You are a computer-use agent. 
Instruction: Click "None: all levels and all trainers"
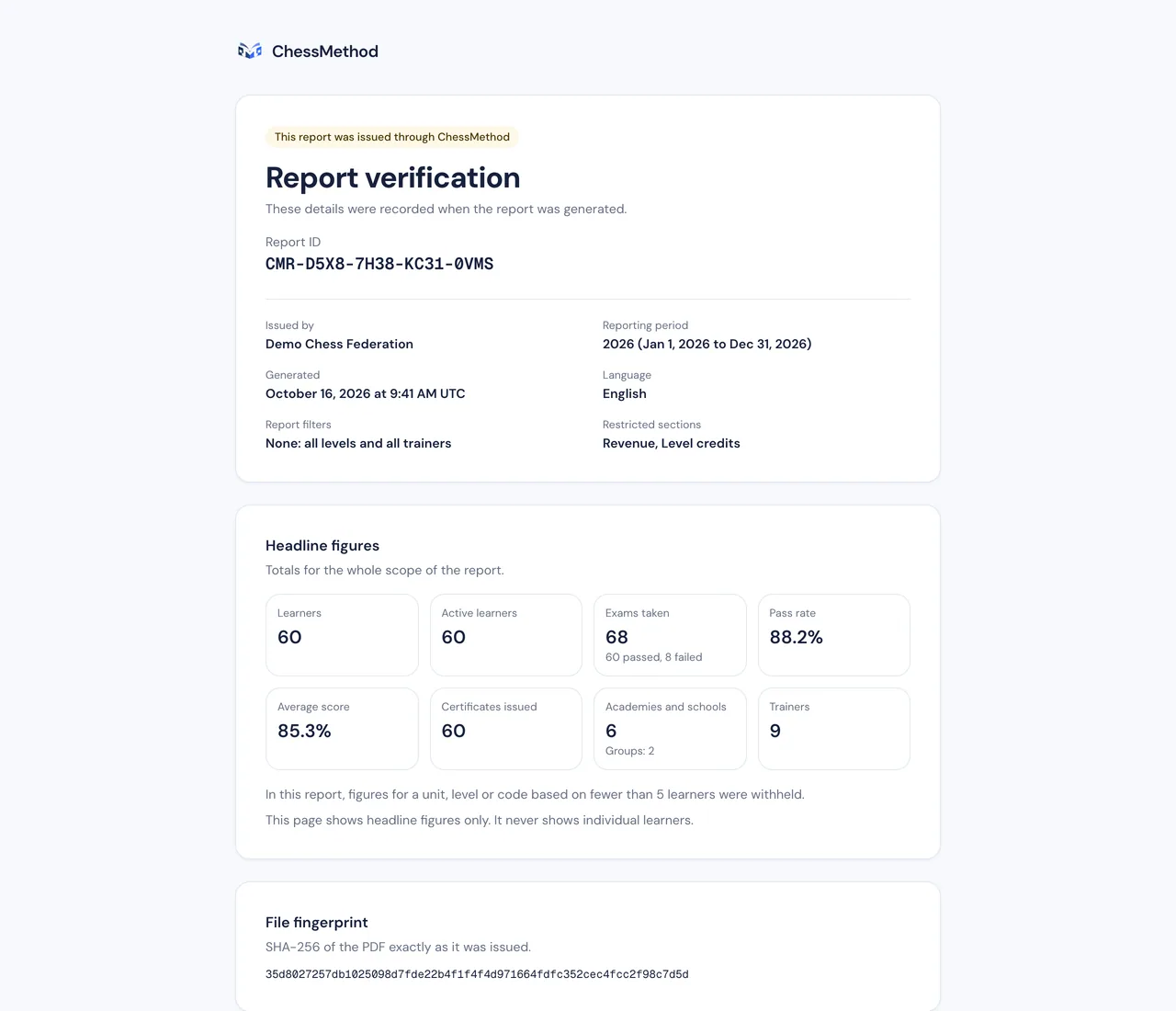point(358,443)
